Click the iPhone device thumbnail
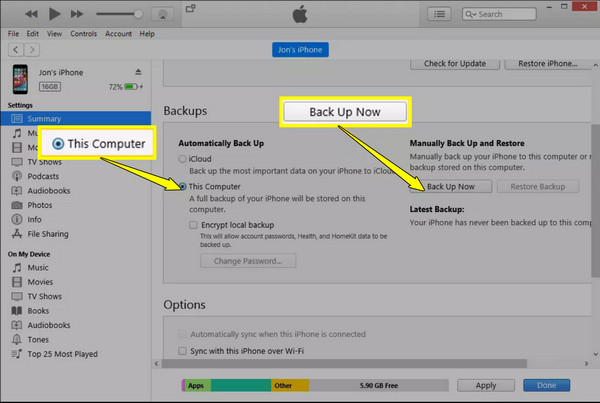The height and width of the screenshot is (403, 600). click(x=20, y=79)
